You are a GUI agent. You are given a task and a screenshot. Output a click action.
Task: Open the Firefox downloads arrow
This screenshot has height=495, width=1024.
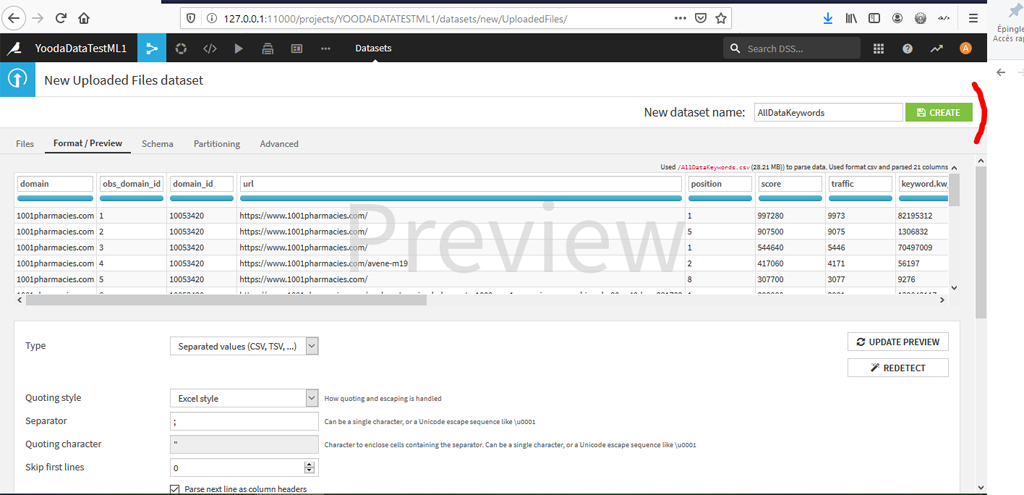click(828, 19)
